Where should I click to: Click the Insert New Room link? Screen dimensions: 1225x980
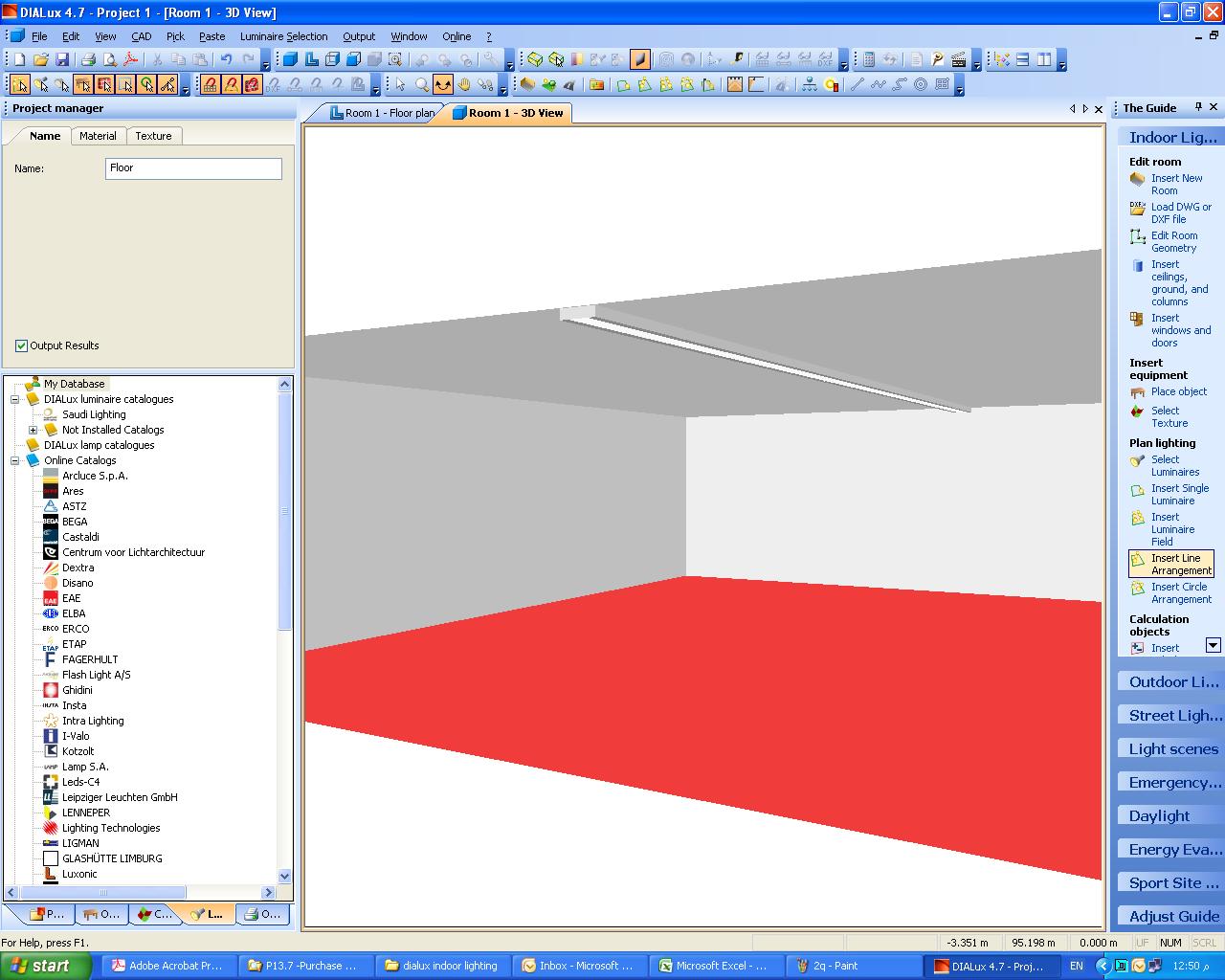pos(1175,184)
